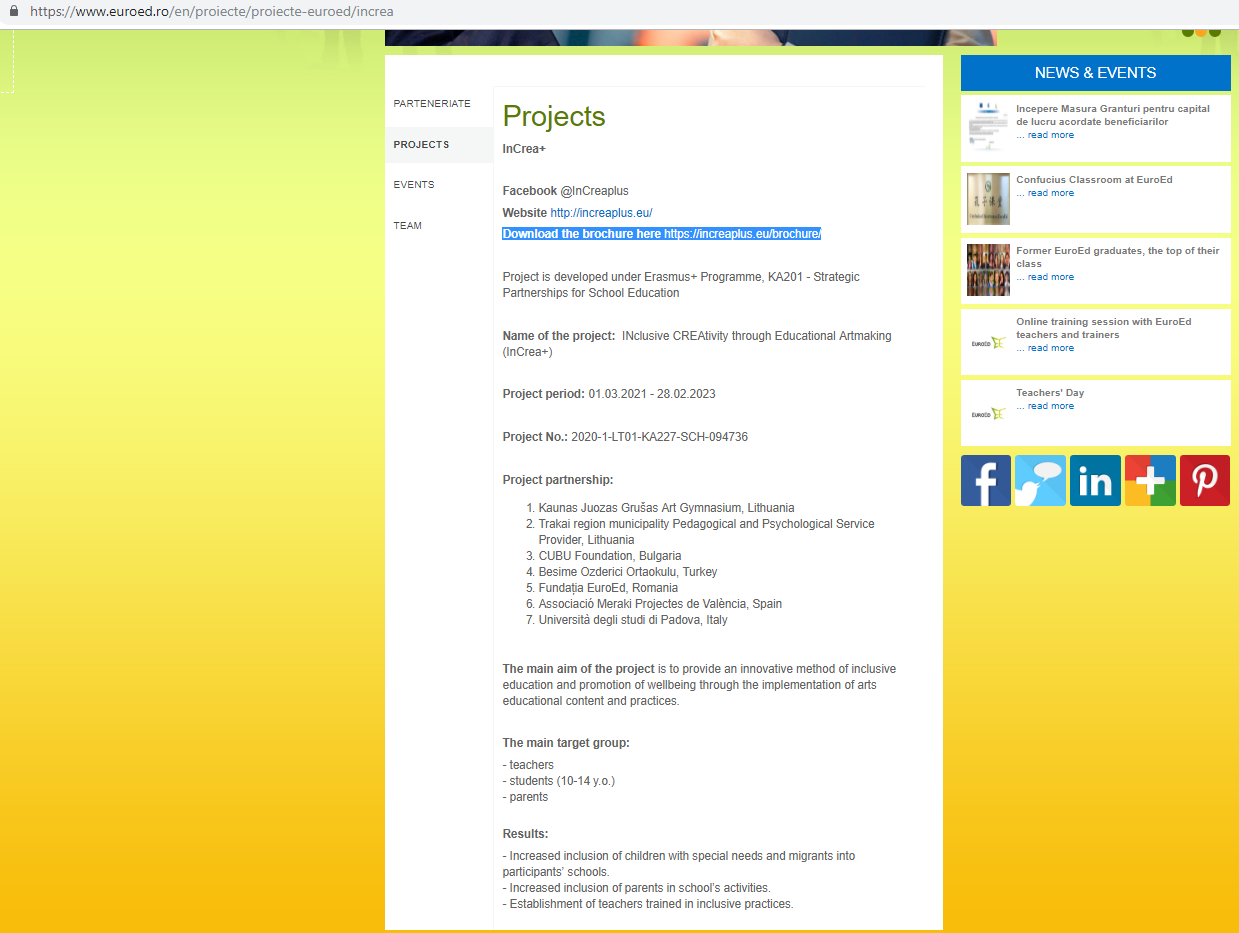Read more about Online training session

(1050, 348)
